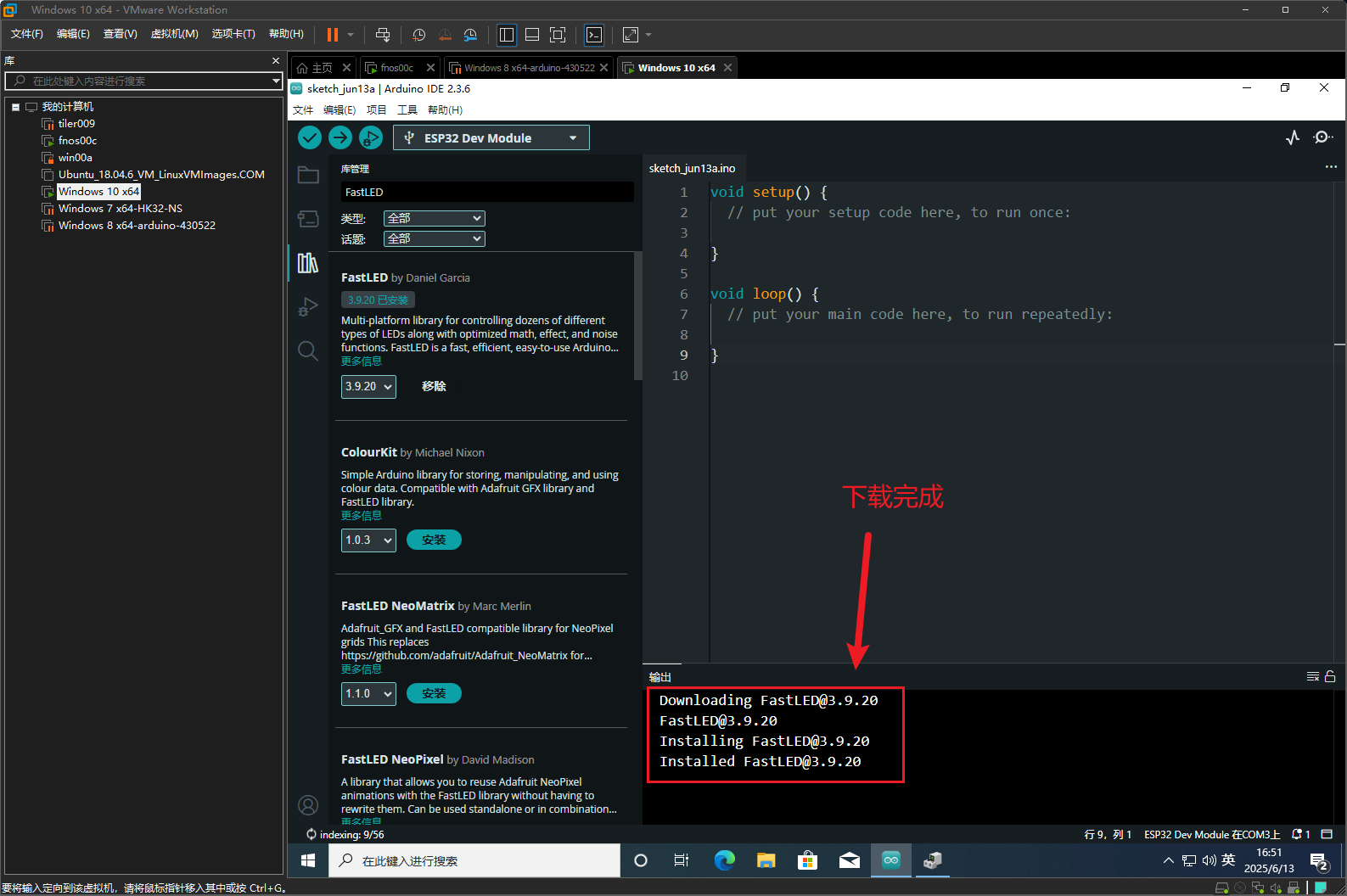This screenshot has height=896, width=1347.
Task: Open the FastLED NeoMatrix version 1.1.0 dropdown
Action: coord(368,693)
